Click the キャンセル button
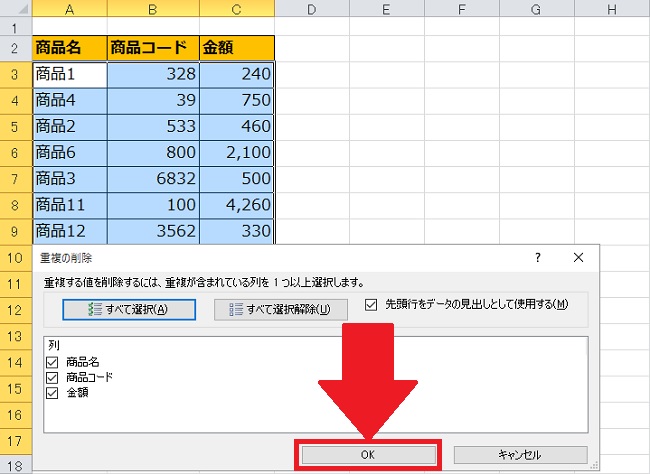Screen dimensions: 650x474 [520, 455]
